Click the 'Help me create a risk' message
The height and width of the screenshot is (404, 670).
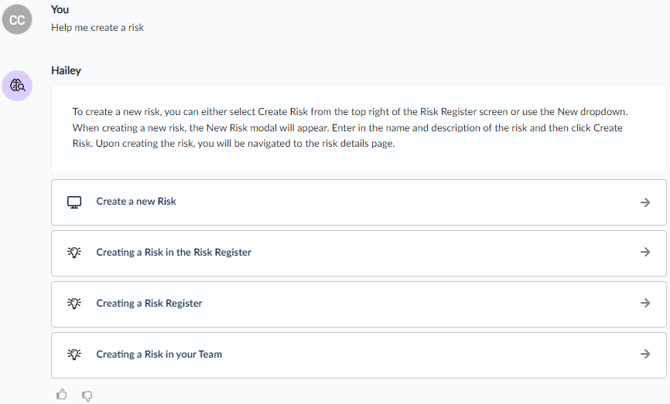click(x=98, y=27)
